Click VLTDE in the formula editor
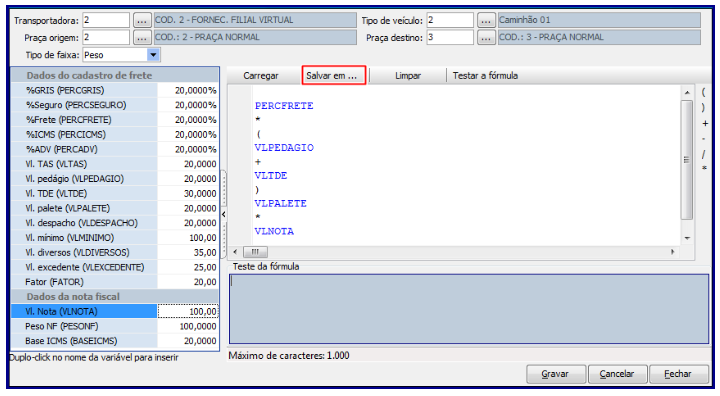 click(x=271, y=175)
